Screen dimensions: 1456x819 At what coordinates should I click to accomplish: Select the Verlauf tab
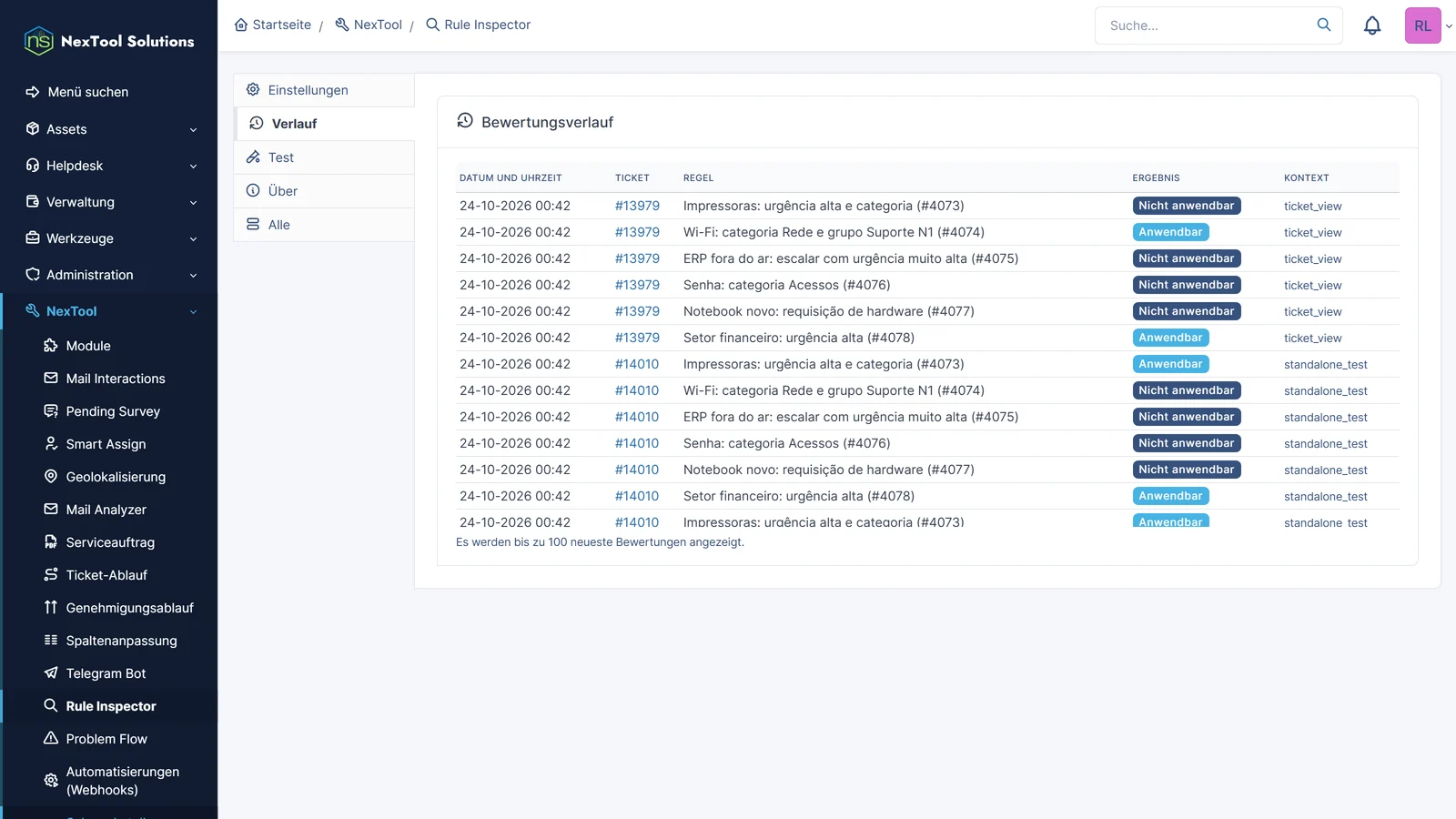pyautogui.click(x=324, y=124)
